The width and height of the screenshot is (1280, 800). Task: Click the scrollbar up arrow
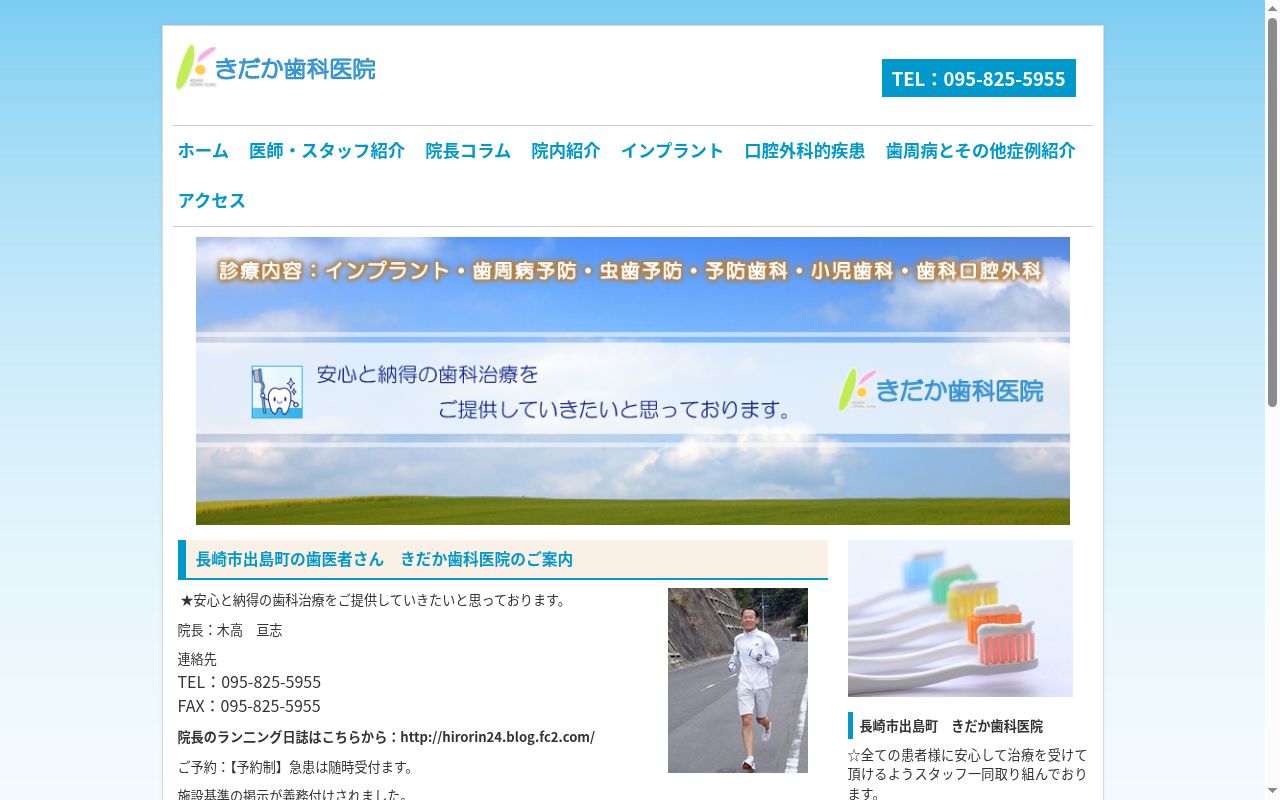tap(1272, 7)
